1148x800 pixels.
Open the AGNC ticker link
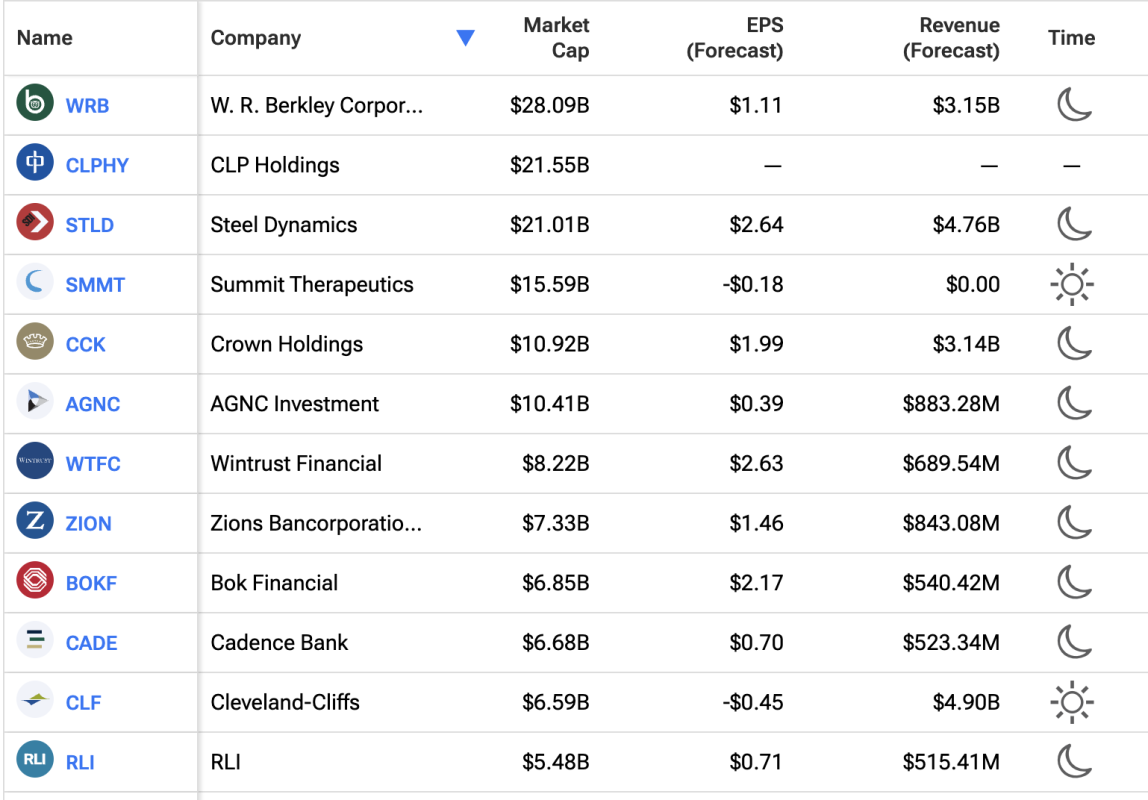(x=93, y=404)
